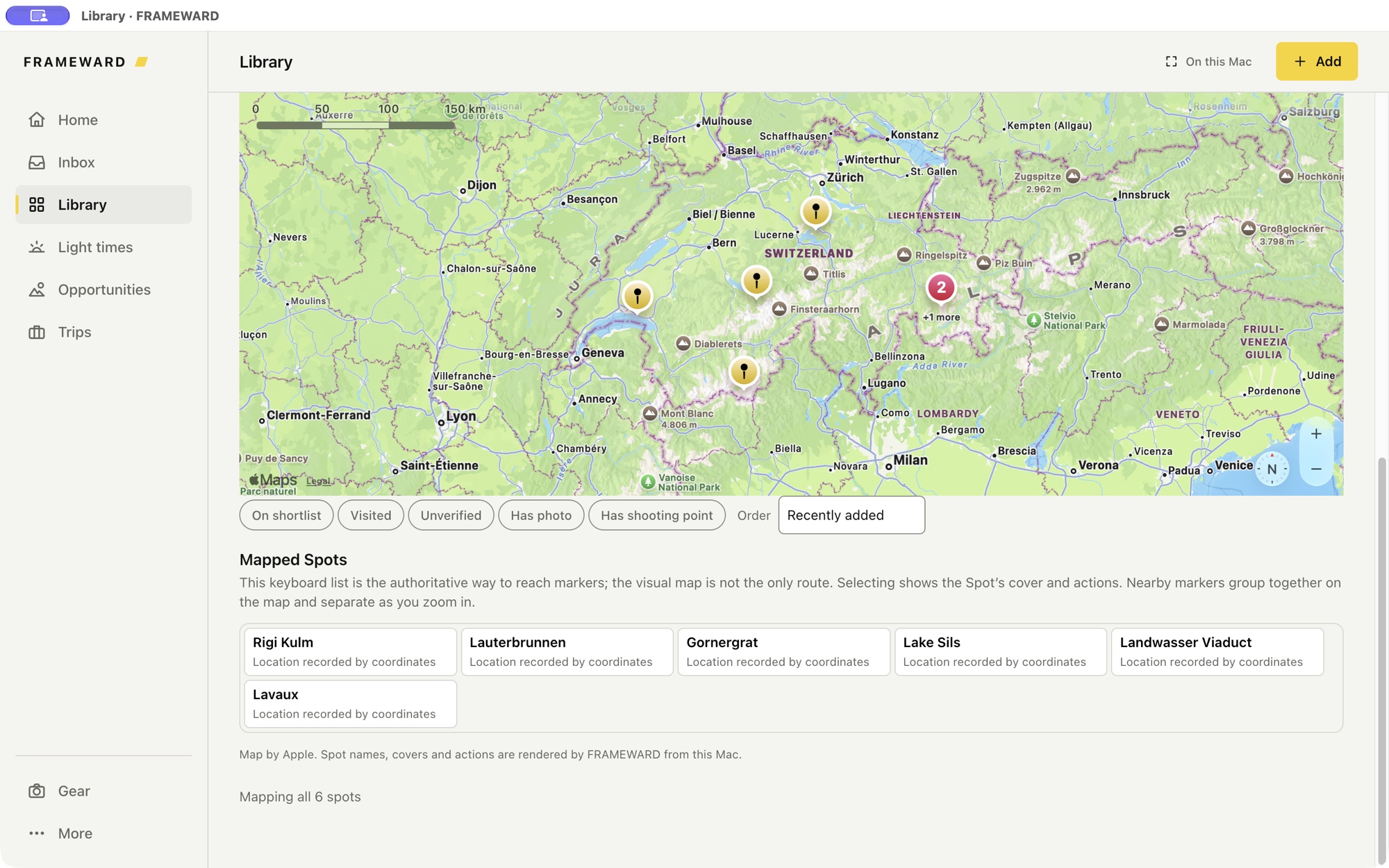Select the Lake Sils spot

1000,651
